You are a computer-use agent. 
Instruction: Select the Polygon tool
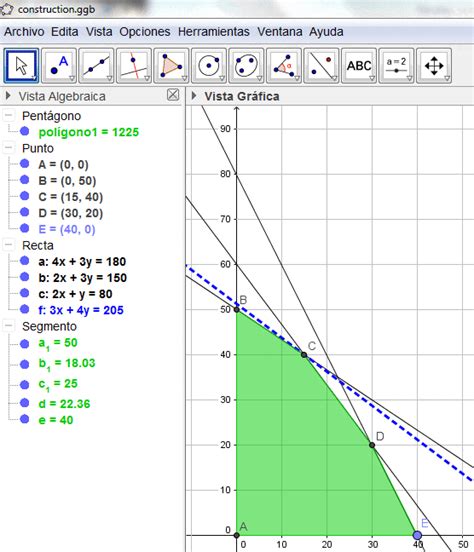pos(171,66)
